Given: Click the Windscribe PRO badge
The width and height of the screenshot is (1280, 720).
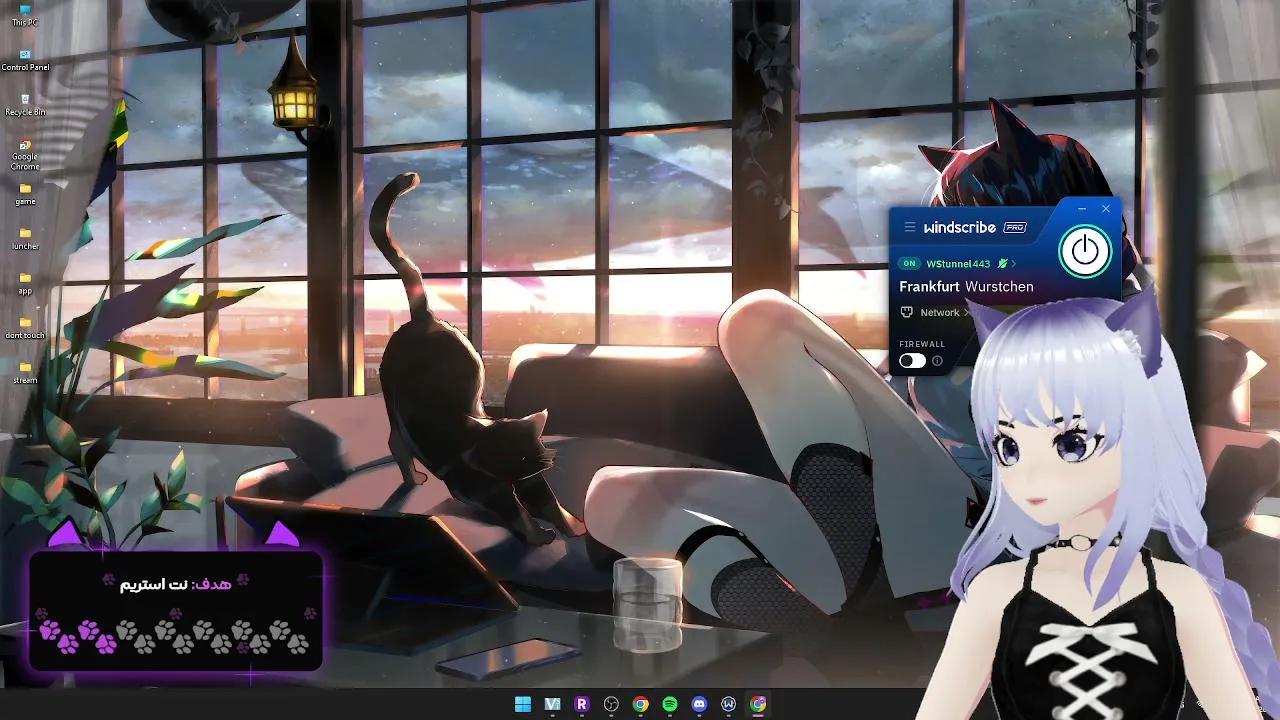Looking at the screenshot, I should 1015,228.
